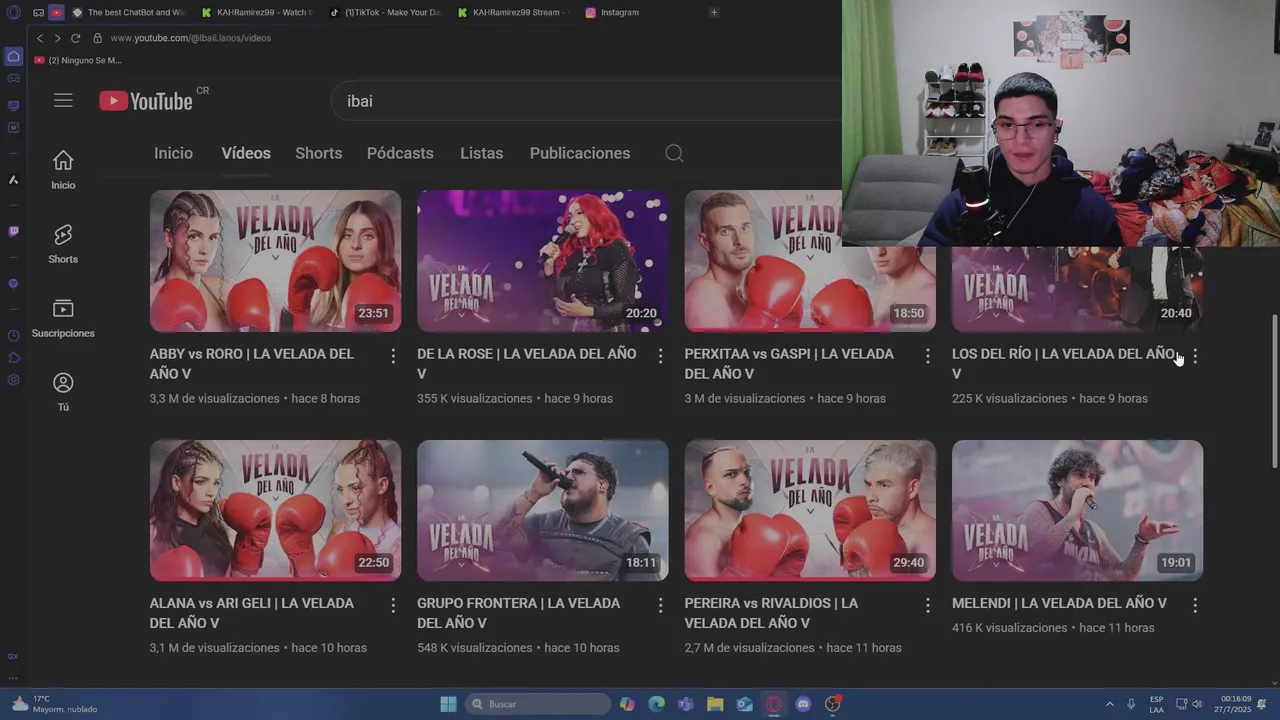This screenshot has width=1280, height=720.
Task: Open Twitch icon in Opera sidebar
Action: (13, 231)
